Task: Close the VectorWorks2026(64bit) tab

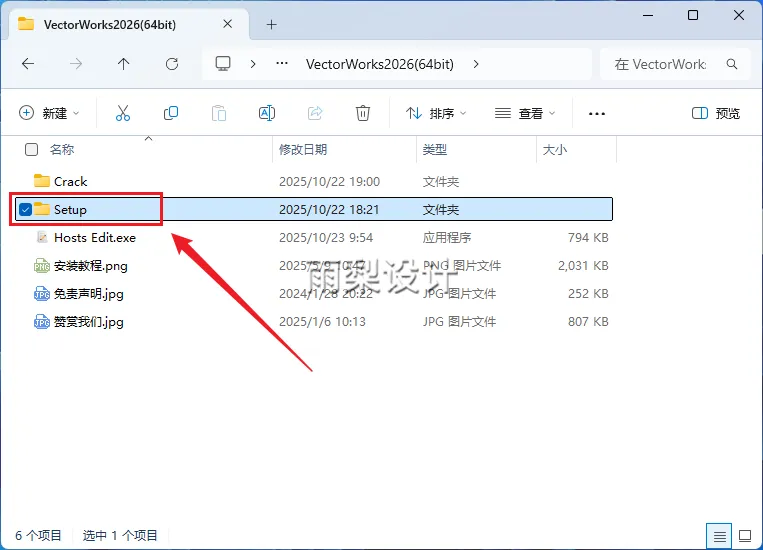Action: point(227,24)
